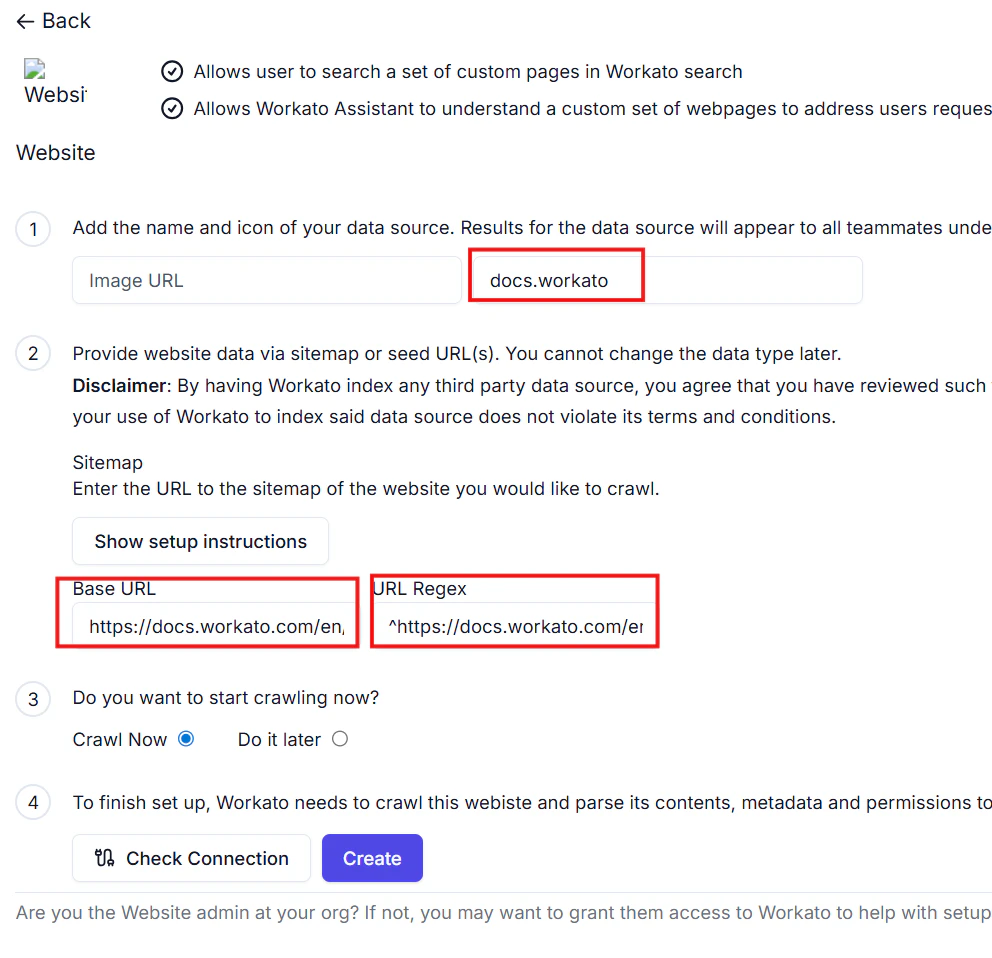Image resolution: width=992 pixels, height=958 pixels.
Task: Expand Show setup instructions
Action: click(201, 541)
